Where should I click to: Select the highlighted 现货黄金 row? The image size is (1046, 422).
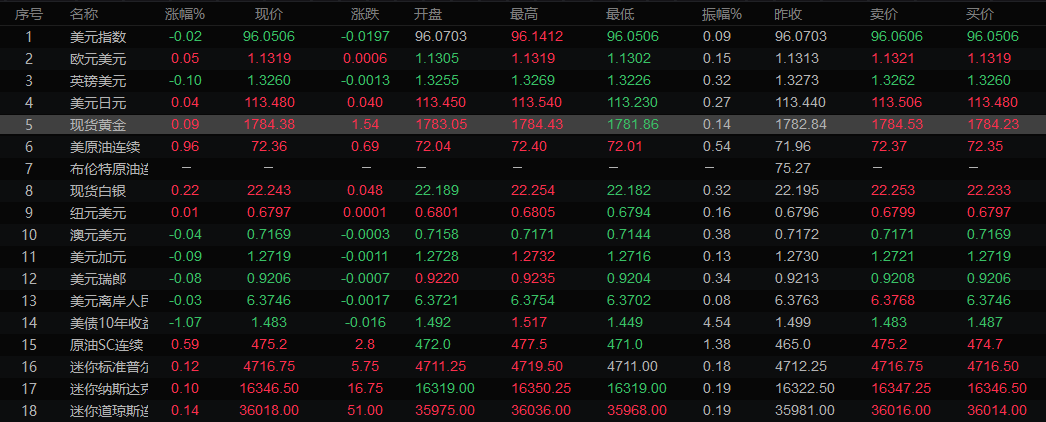tap(98, 124)
